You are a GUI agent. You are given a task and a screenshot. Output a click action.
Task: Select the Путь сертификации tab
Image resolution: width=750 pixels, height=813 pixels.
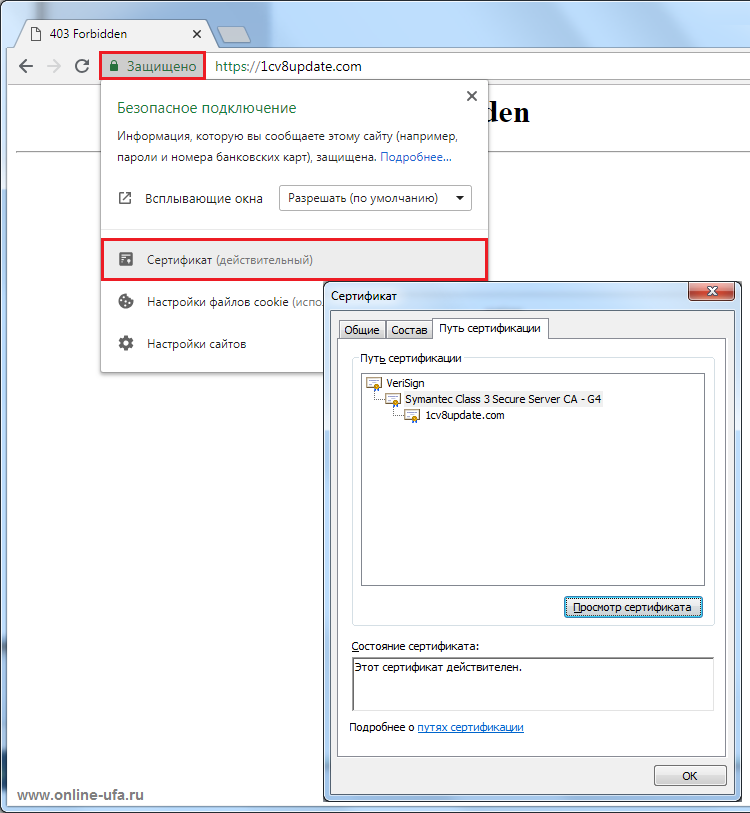[x=490, y=328]
